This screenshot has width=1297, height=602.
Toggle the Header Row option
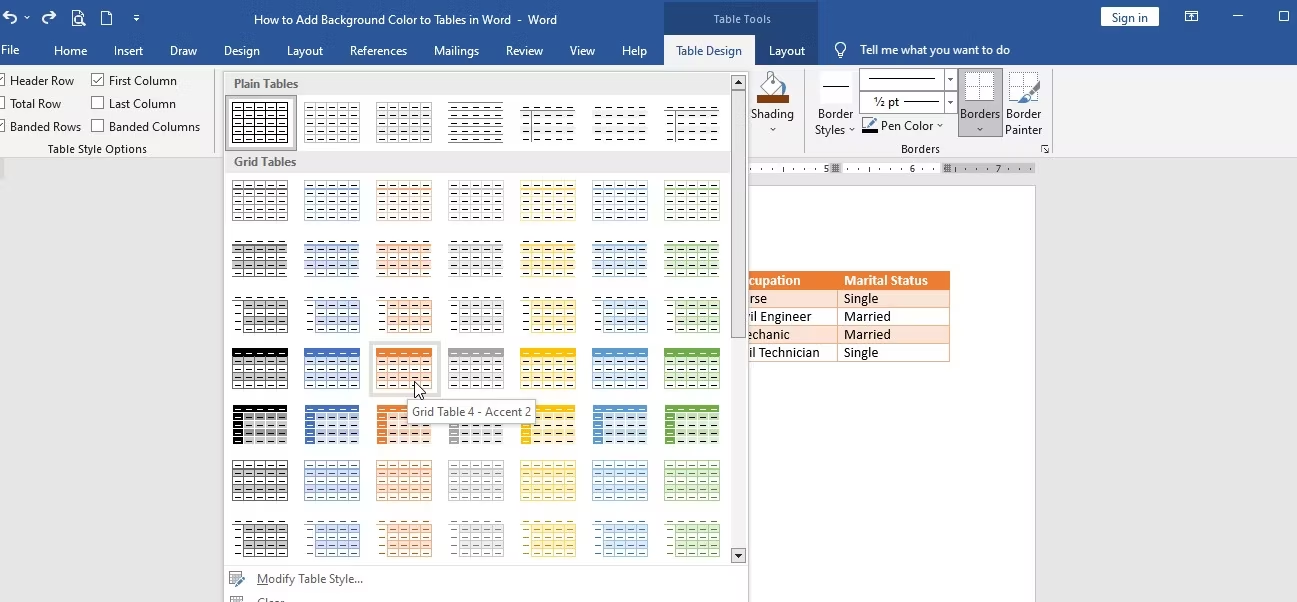tap(37, 80)
